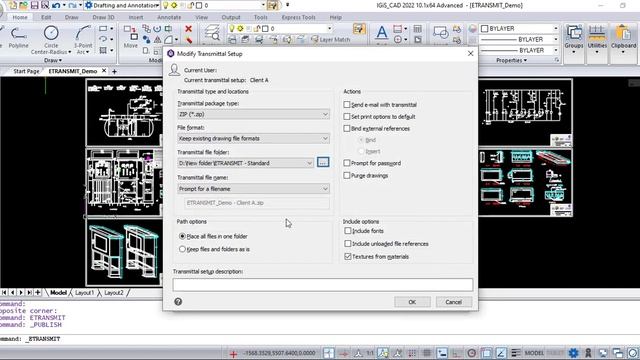
Task: Click the Text tool A icon
Action: [382, 33]
